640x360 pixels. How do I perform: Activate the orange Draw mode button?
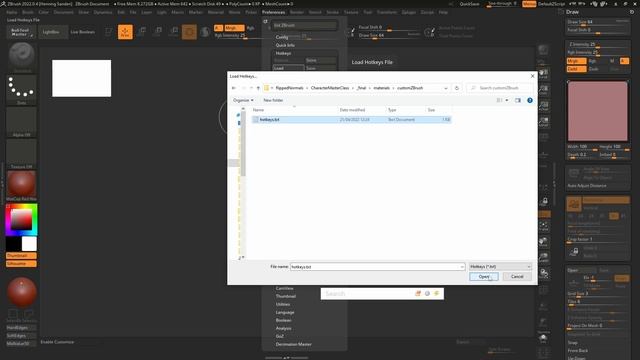pos(125,32)
